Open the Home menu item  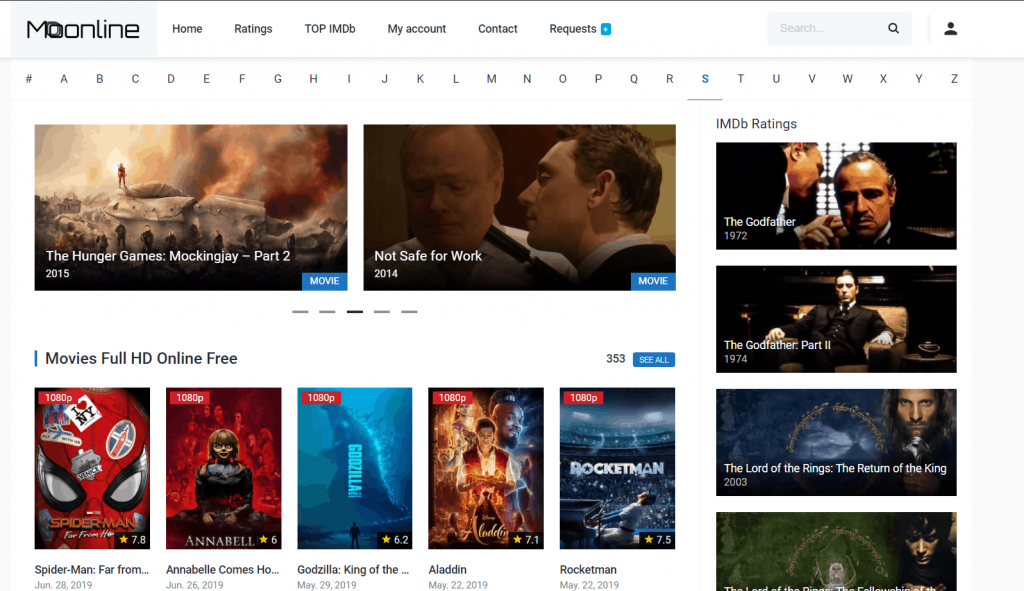pos(187,29)
